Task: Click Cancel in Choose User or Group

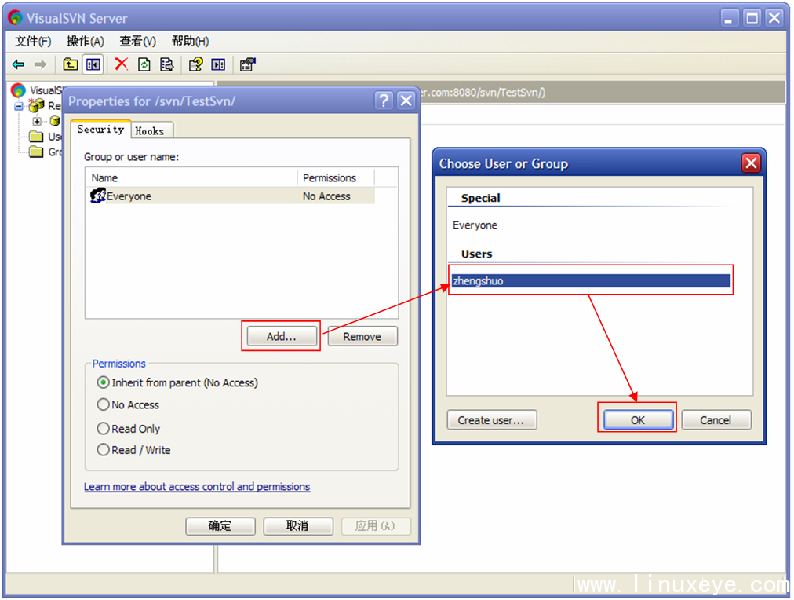Action: [716, 420]
